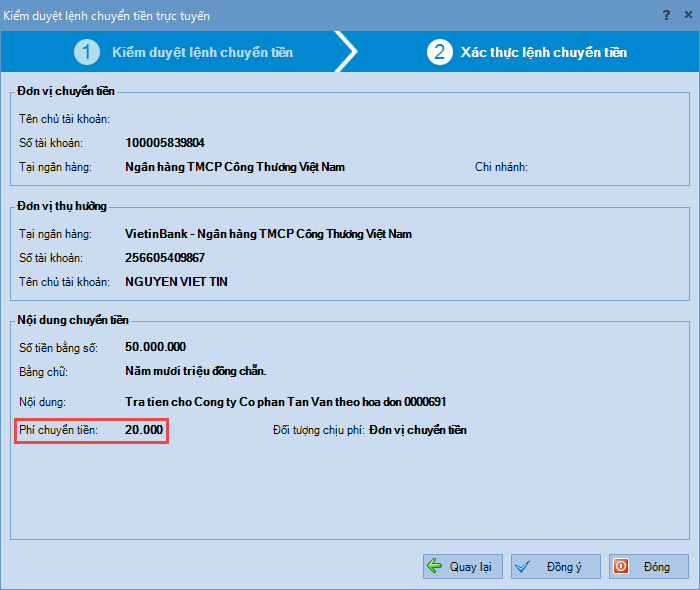Click the Đơn vị thụ hưởng group title
The width and height of the screenshot is (700, 590).
(x=62, y=206)
